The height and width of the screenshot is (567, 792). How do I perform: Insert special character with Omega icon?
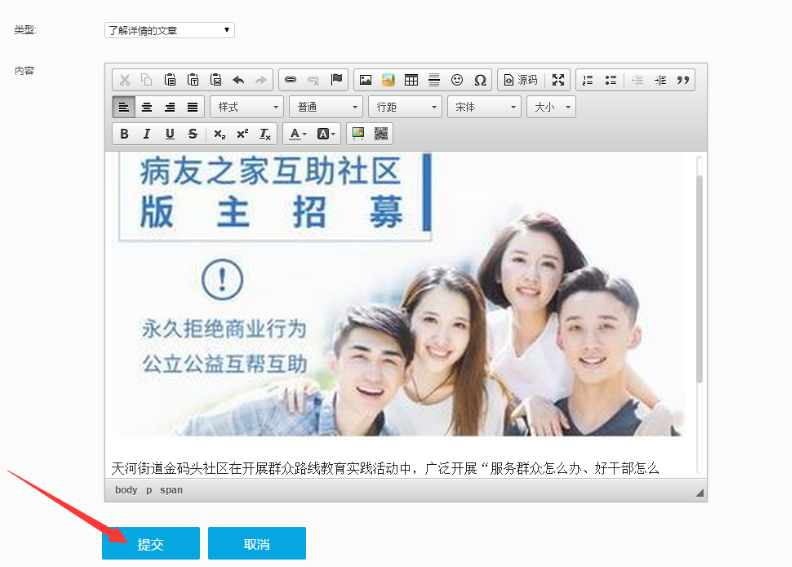tap(480, 80)
